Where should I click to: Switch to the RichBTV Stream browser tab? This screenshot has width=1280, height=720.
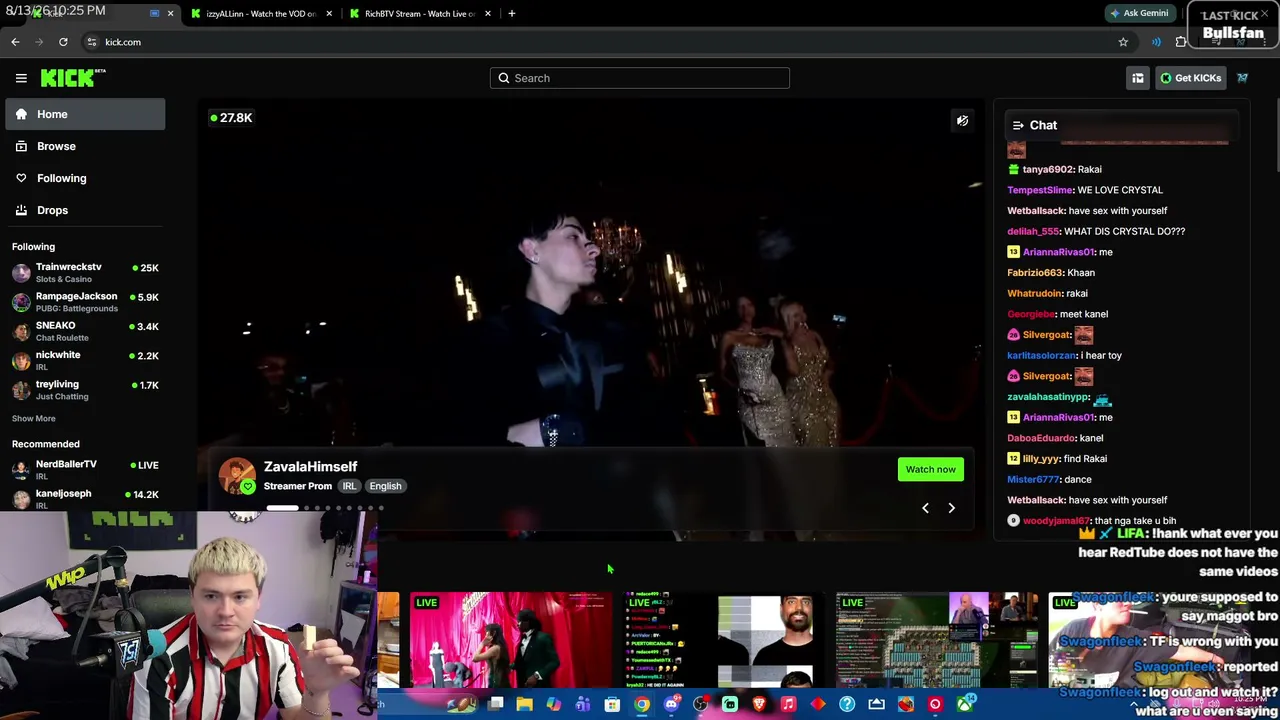(x=420, y=14)
